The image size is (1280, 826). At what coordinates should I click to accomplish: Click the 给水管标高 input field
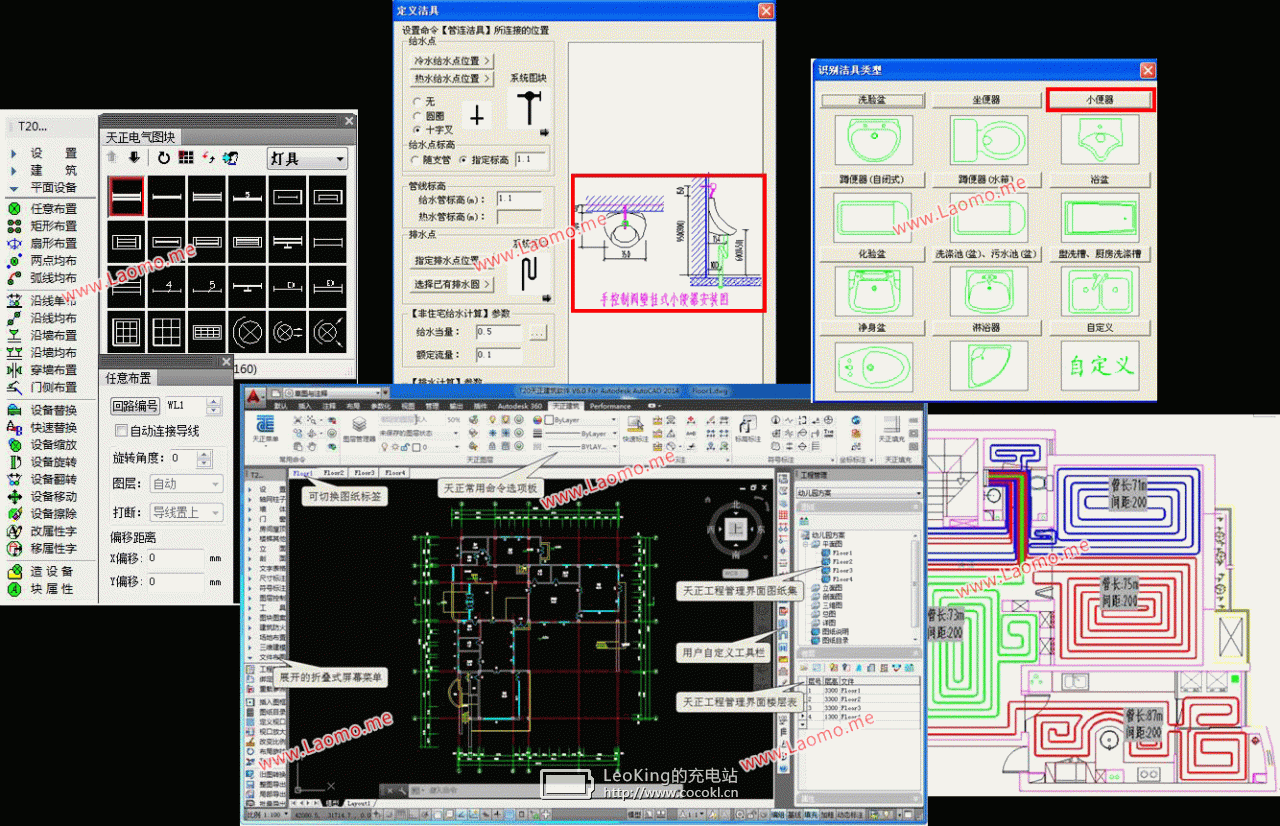(519, 199)
